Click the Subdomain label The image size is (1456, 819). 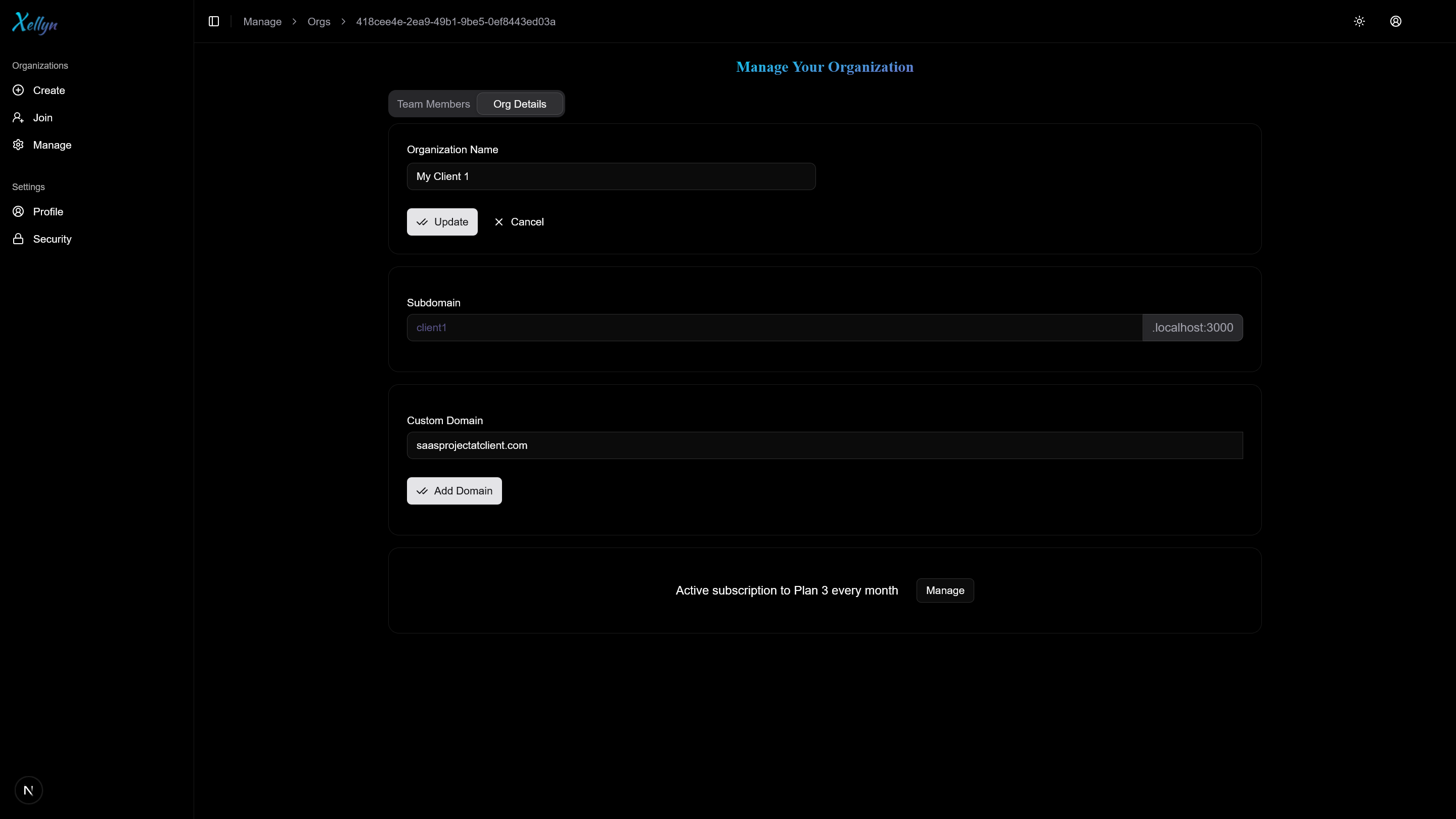point(434,303)
